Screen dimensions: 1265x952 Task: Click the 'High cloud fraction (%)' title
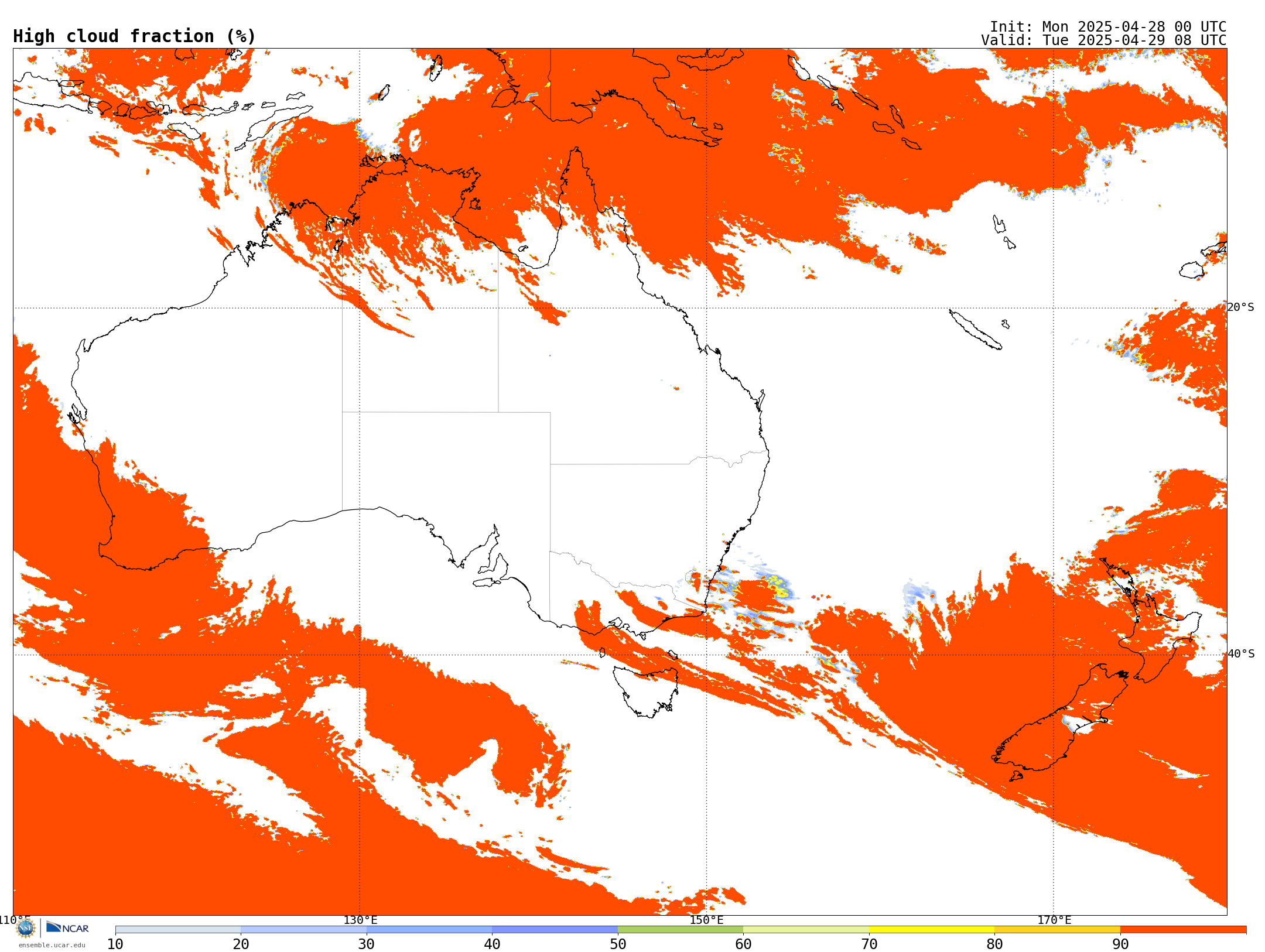135,36
